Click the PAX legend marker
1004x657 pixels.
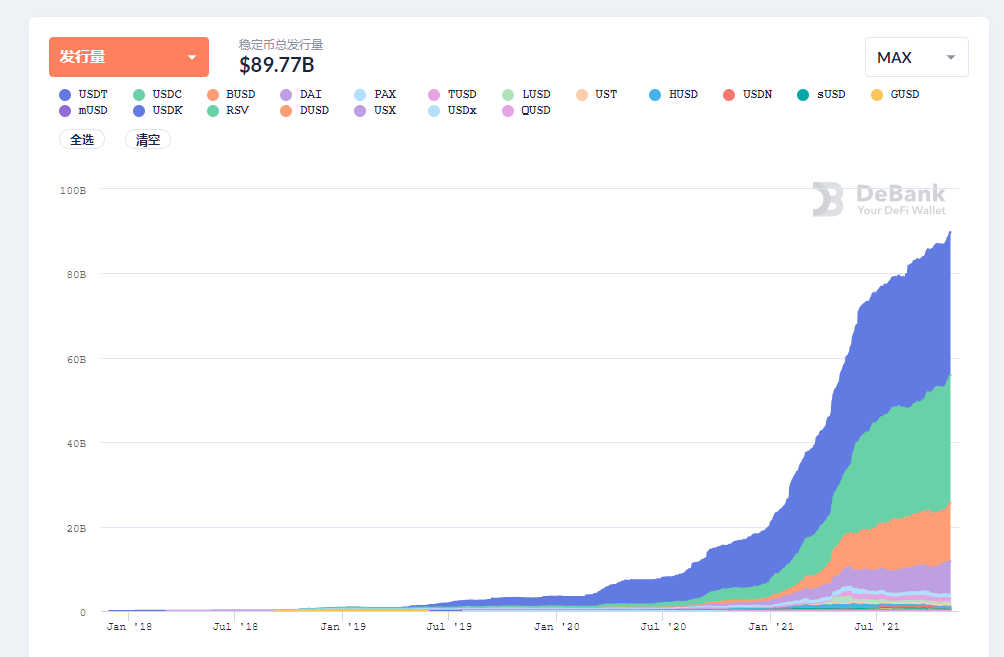coord(360,95)
